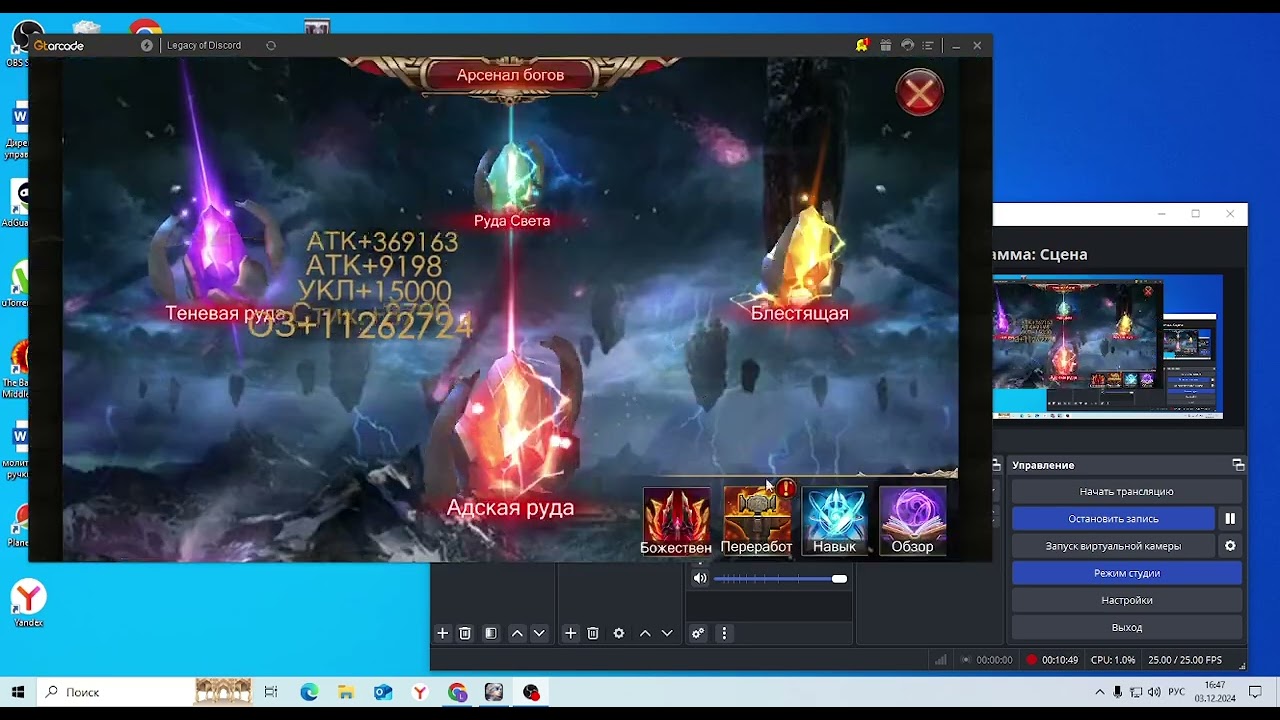Open Microsoft Edge from the taskbar
The height and width of the screenshot is (720, 1280).
309,692
